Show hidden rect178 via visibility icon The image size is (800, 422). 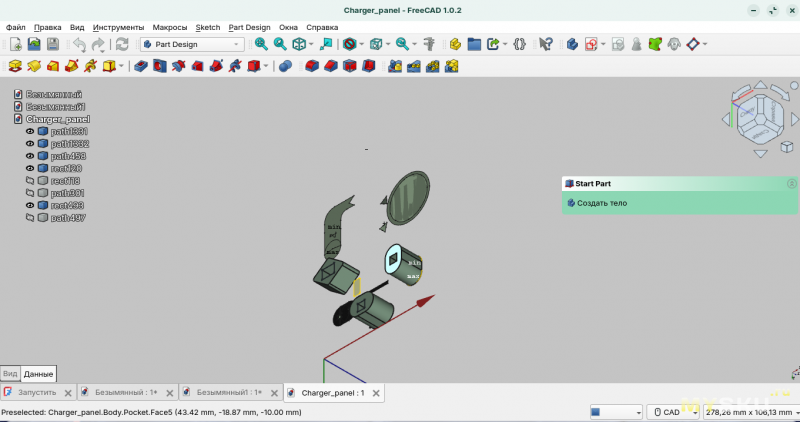click(x=30, y=181)
